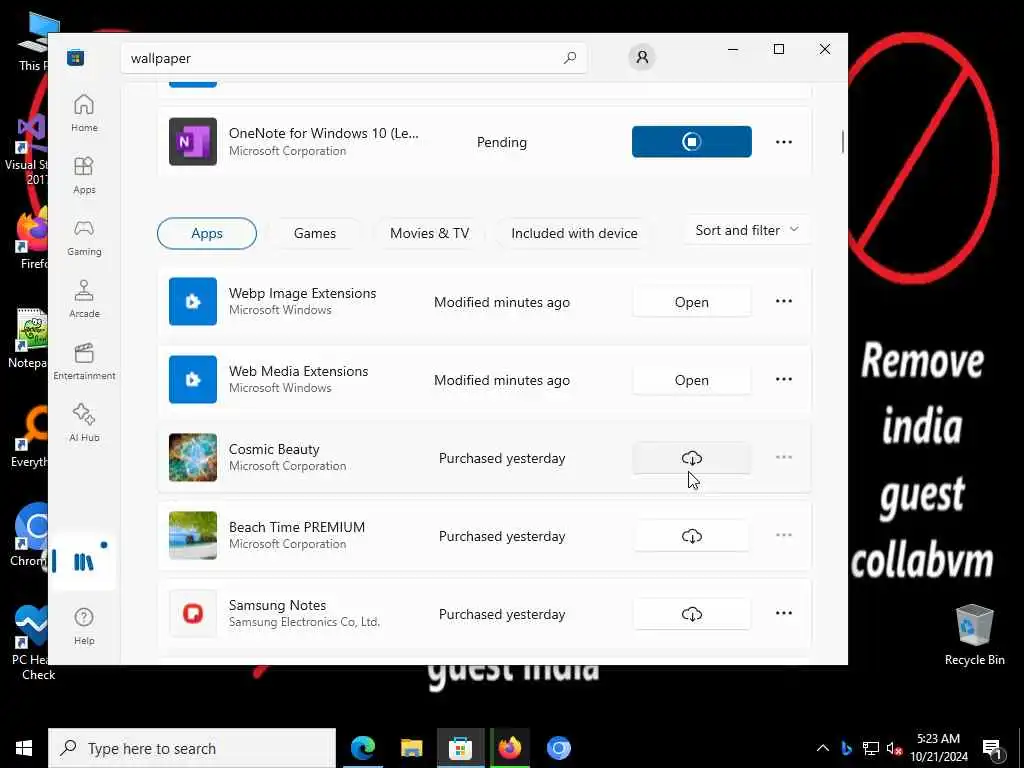
Task: Open more options for Cosmic Beauty
Action: pyautogui.click(x=784, y=457)
